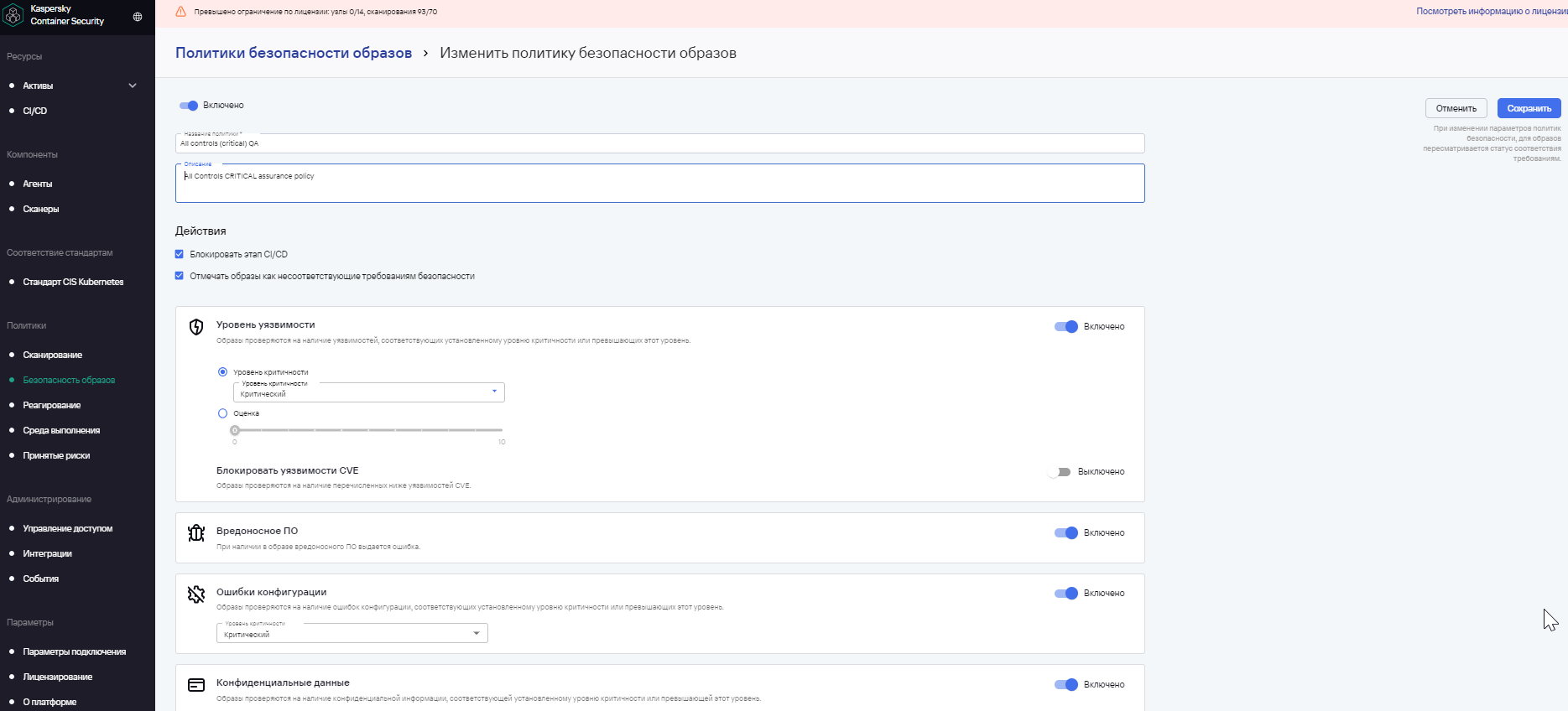The height and width of the screenshot is (711, 1568).
Task: Open misconfiguration severity level dropdown
Action: click(352, 633)
